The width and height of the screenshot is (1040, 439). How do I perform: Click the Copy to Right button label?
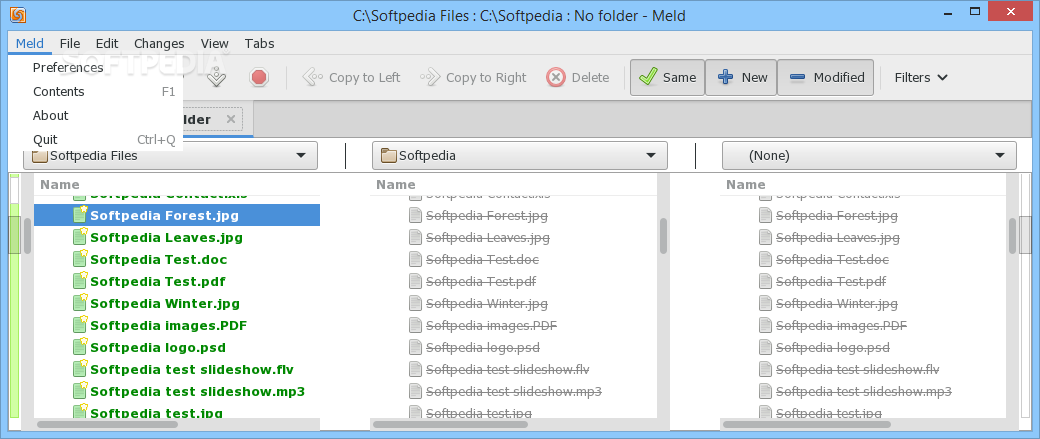point(486,78)
